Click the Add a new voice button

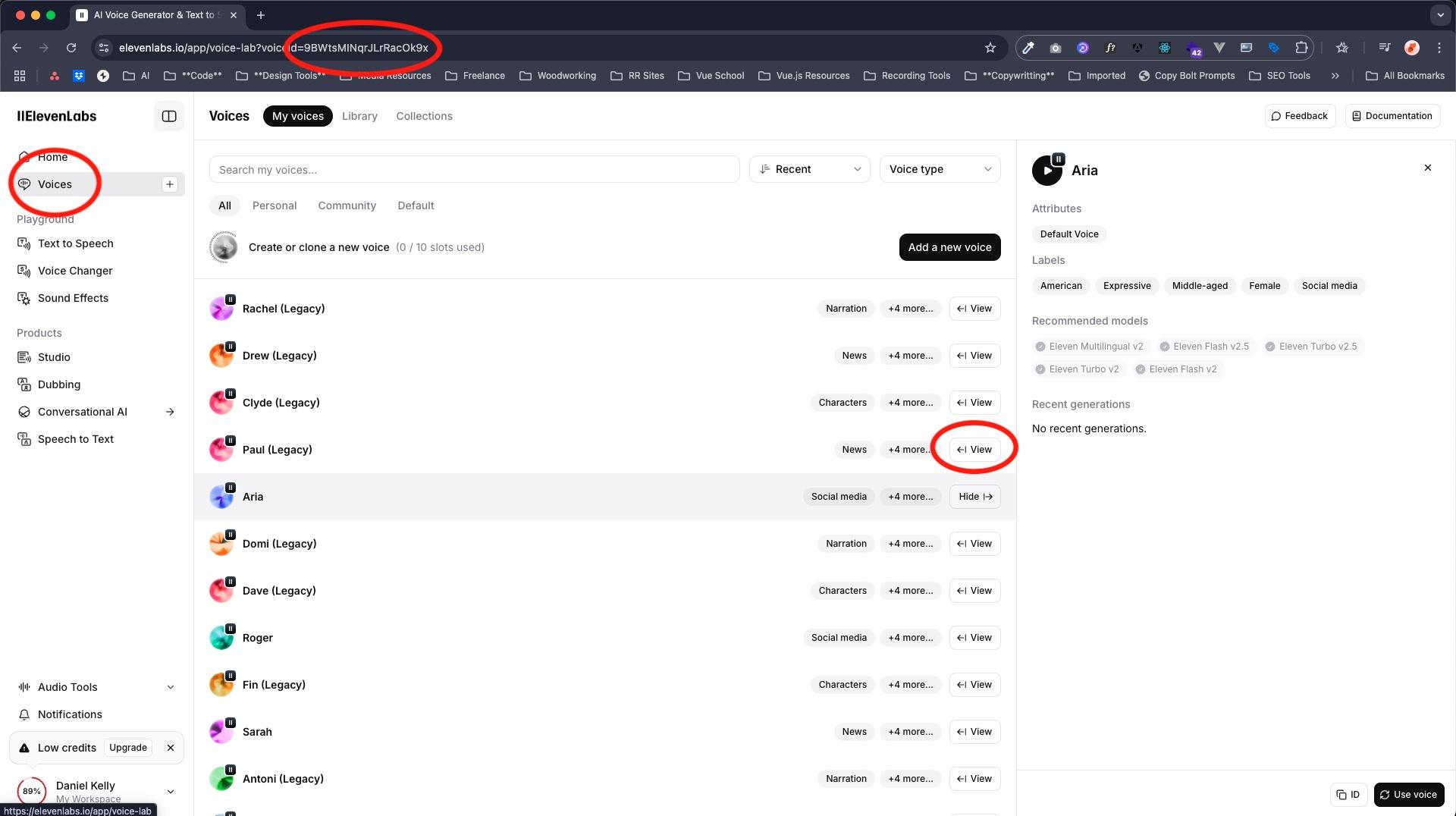(949, 247)
